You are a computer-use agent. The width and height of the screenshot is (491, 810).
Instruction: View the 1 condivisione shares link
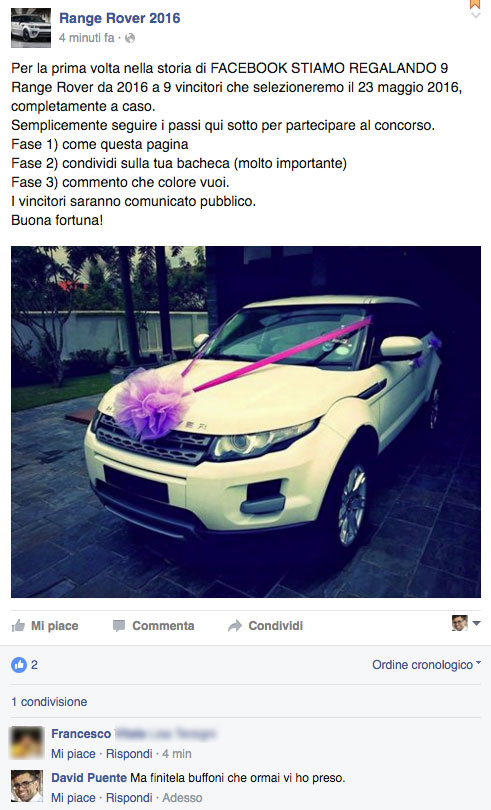point(49,702)
